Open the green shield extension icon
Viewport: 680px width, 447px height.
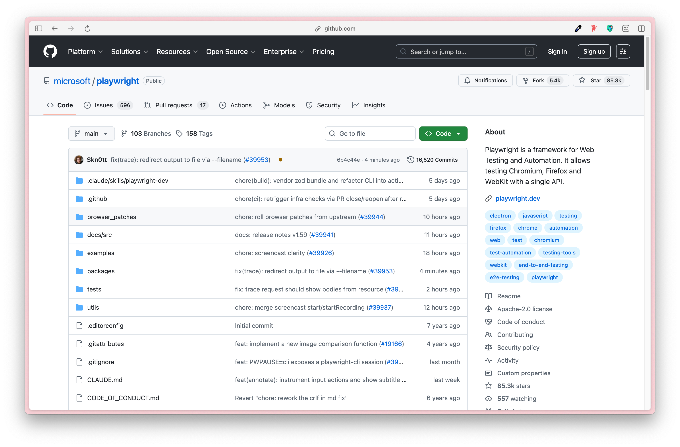610,29
